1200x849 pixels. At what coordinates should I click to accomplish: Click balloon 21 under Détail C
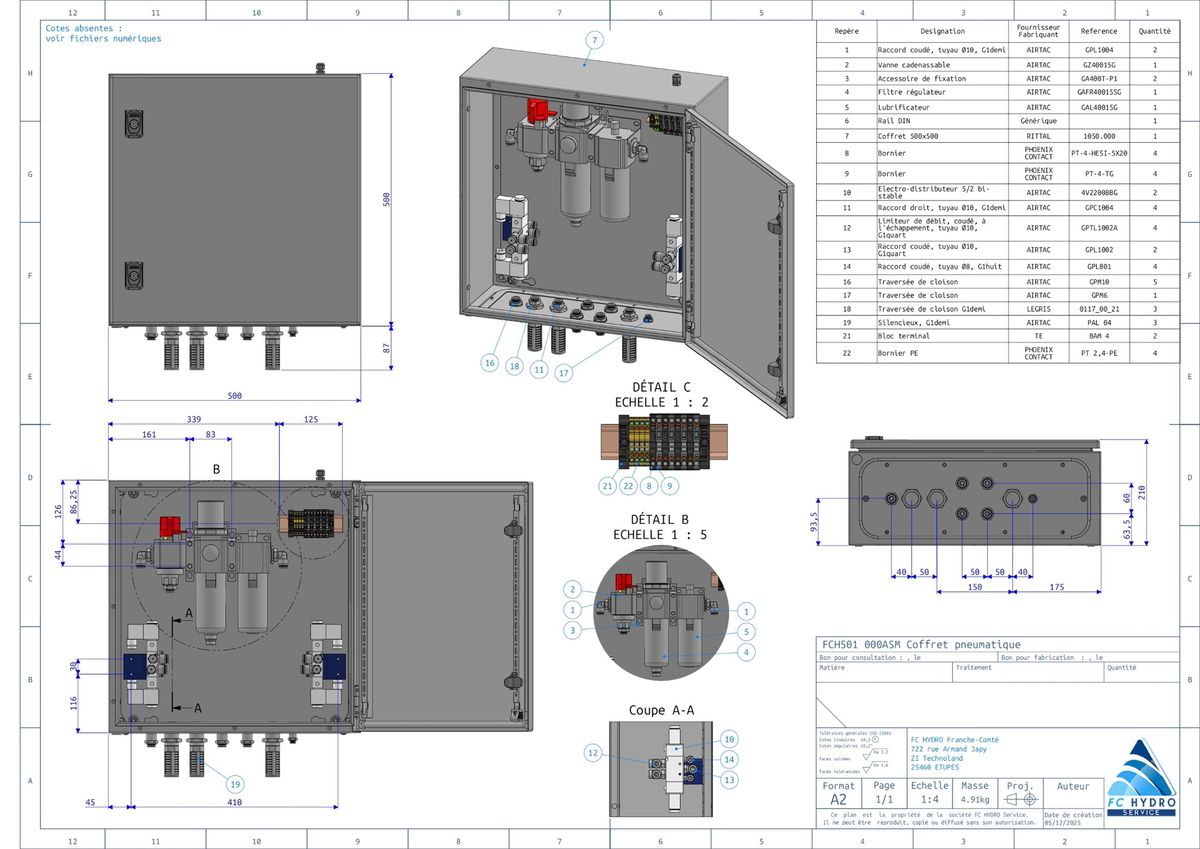pos(607,486)
